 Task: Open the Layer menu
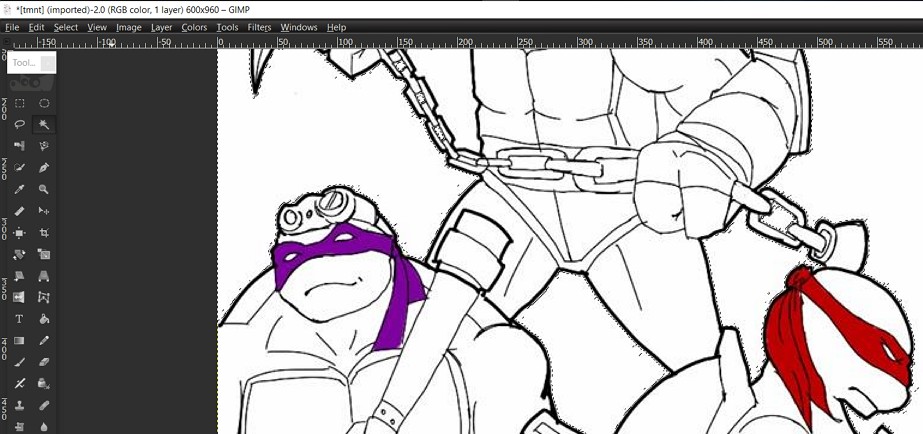(161, 27)
